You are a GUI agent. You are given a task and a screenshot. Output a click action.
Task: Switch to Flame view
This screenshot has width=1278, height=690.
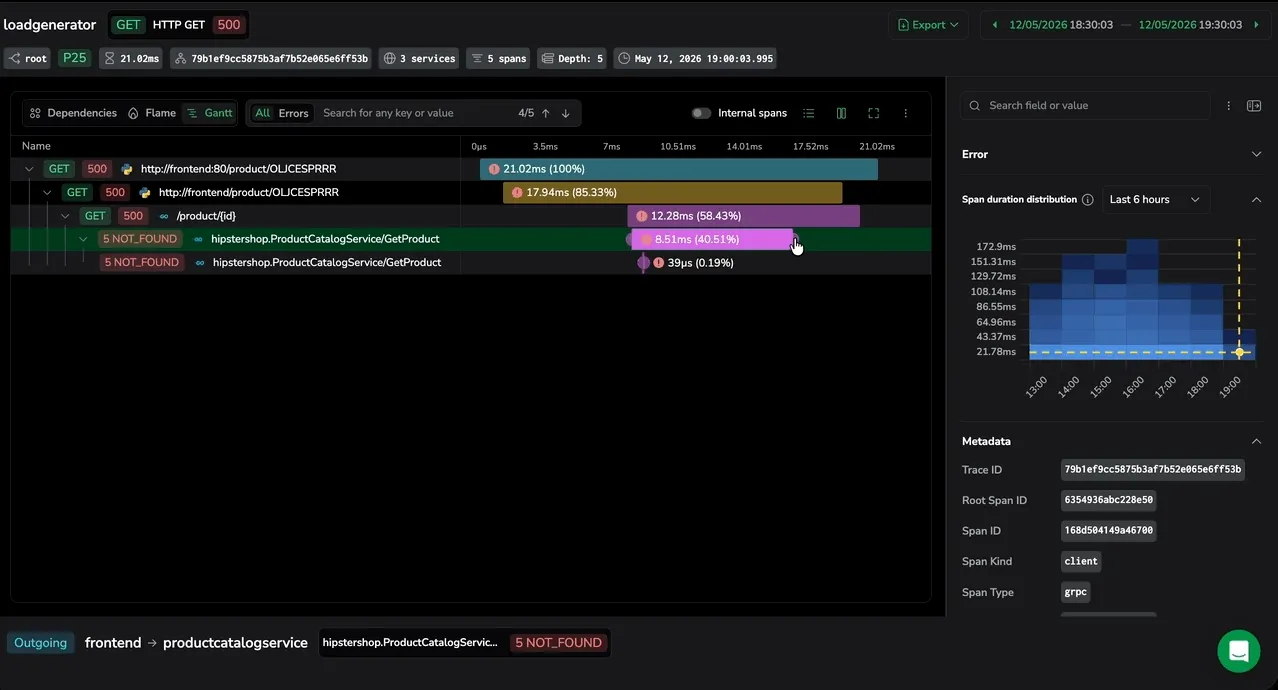click(x=151, y=113)
